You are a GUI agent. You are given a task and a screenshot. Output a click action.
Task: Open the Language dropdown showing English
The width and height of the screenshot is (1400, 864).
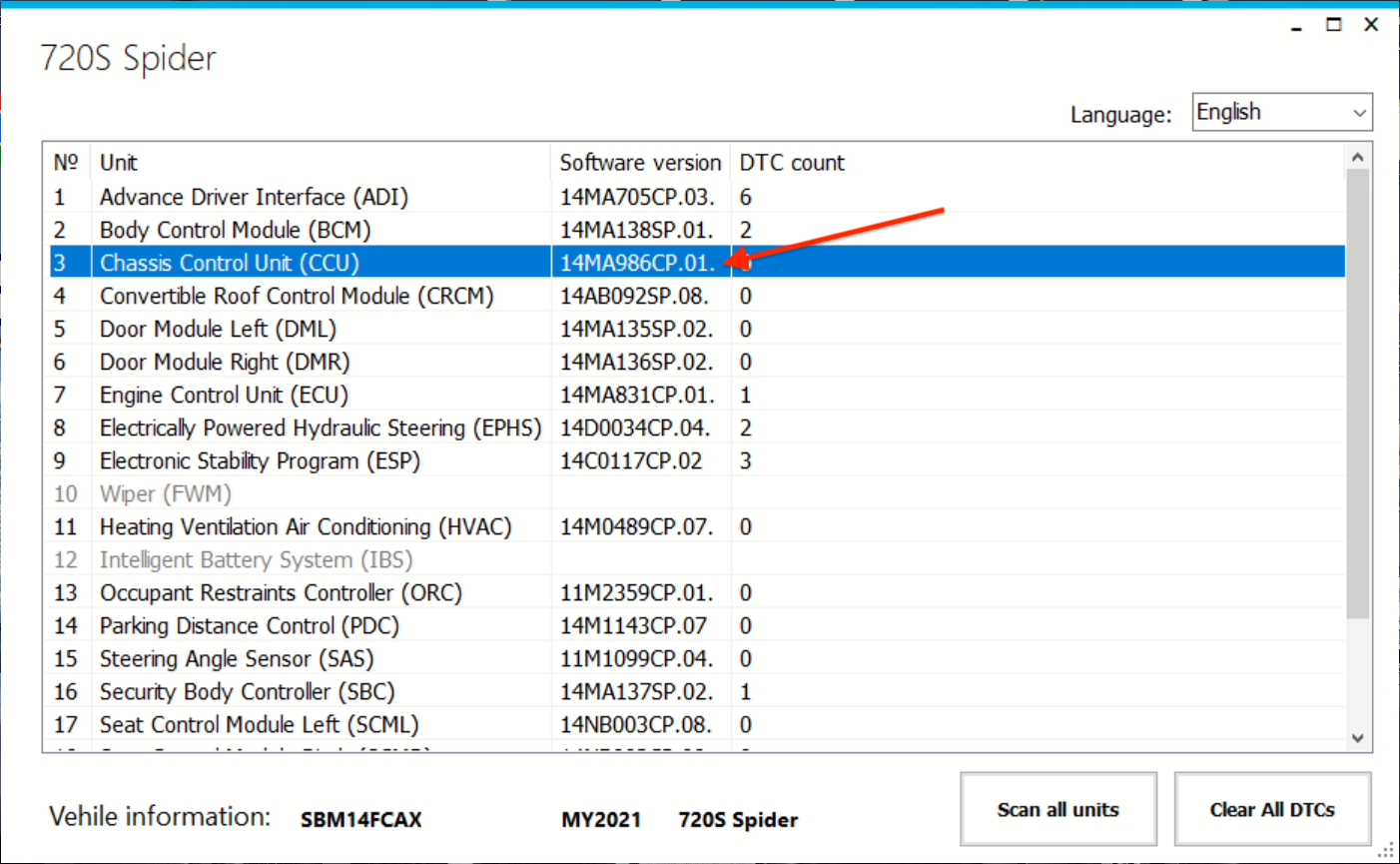click(x=1282, y=112)
